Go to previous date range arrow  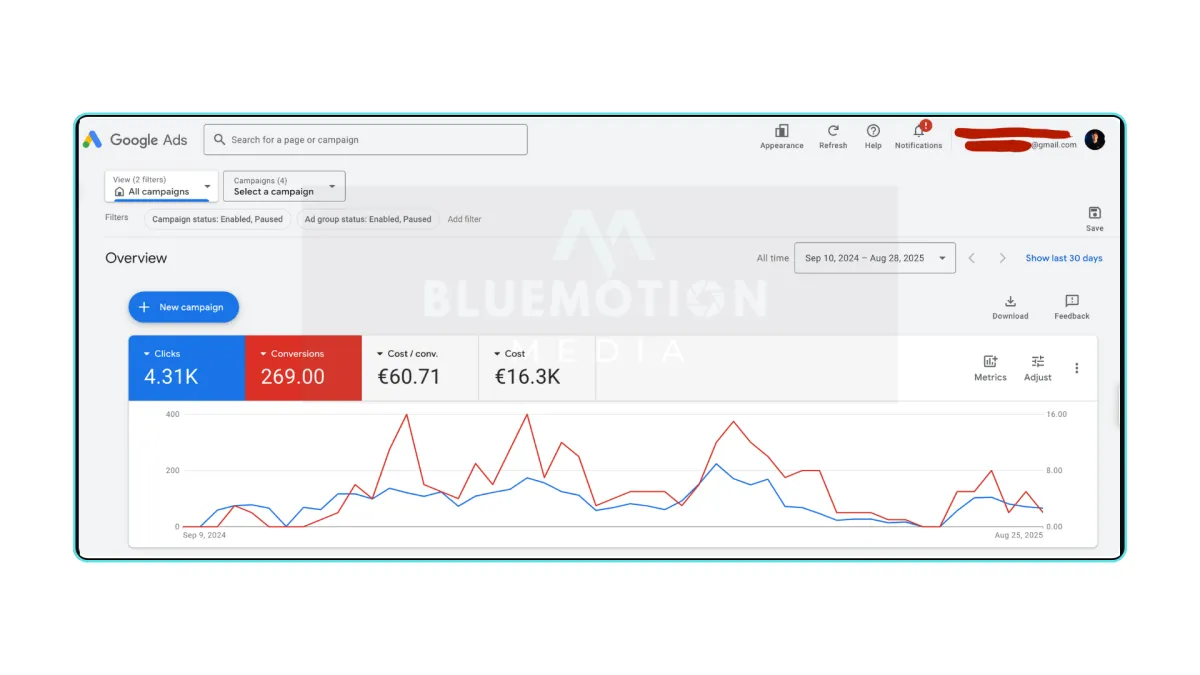click(971, 258)
